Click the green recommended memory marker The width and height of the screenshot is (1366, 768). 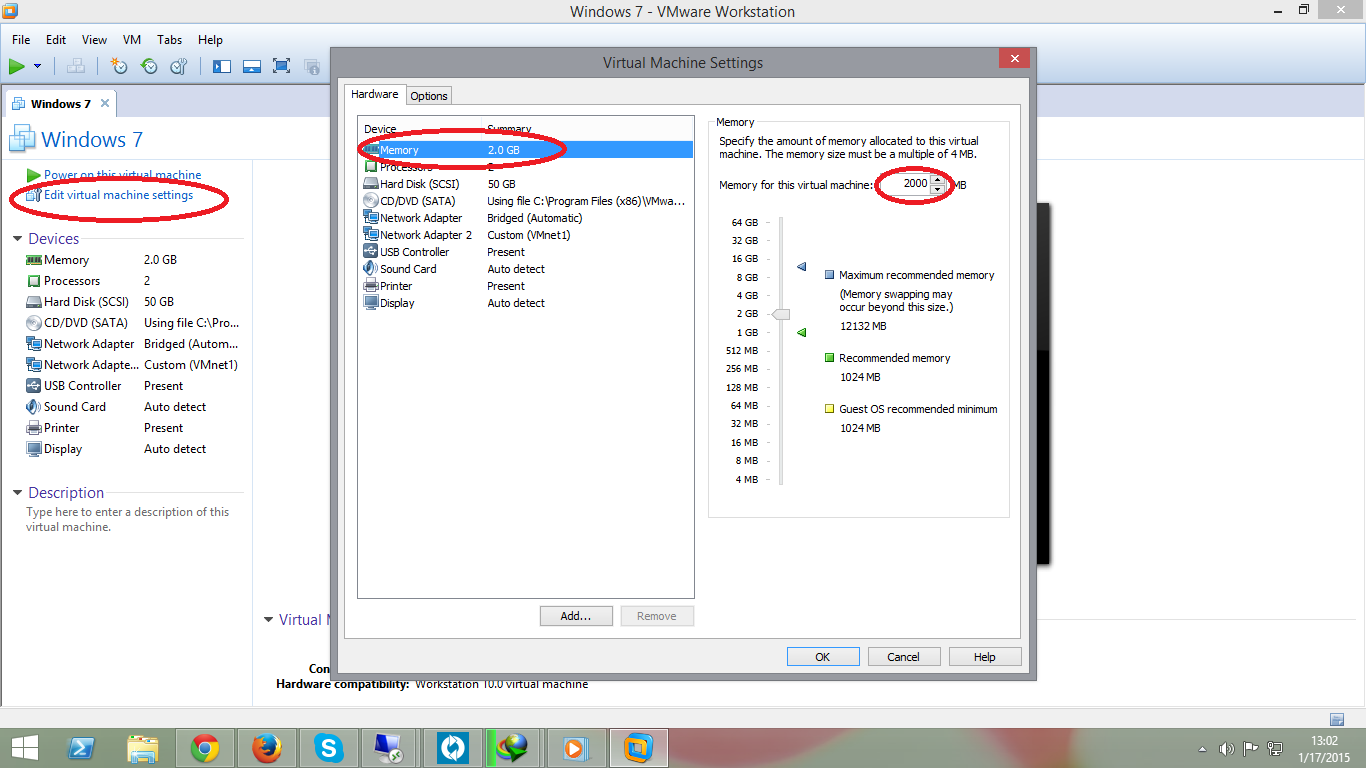coord(801,333)
